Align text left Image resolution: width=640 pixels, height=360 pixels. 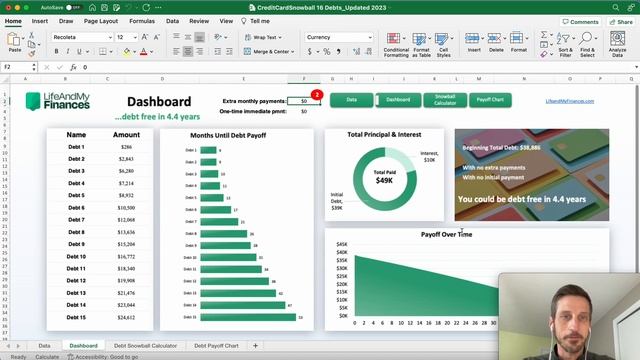coord(176,51)
